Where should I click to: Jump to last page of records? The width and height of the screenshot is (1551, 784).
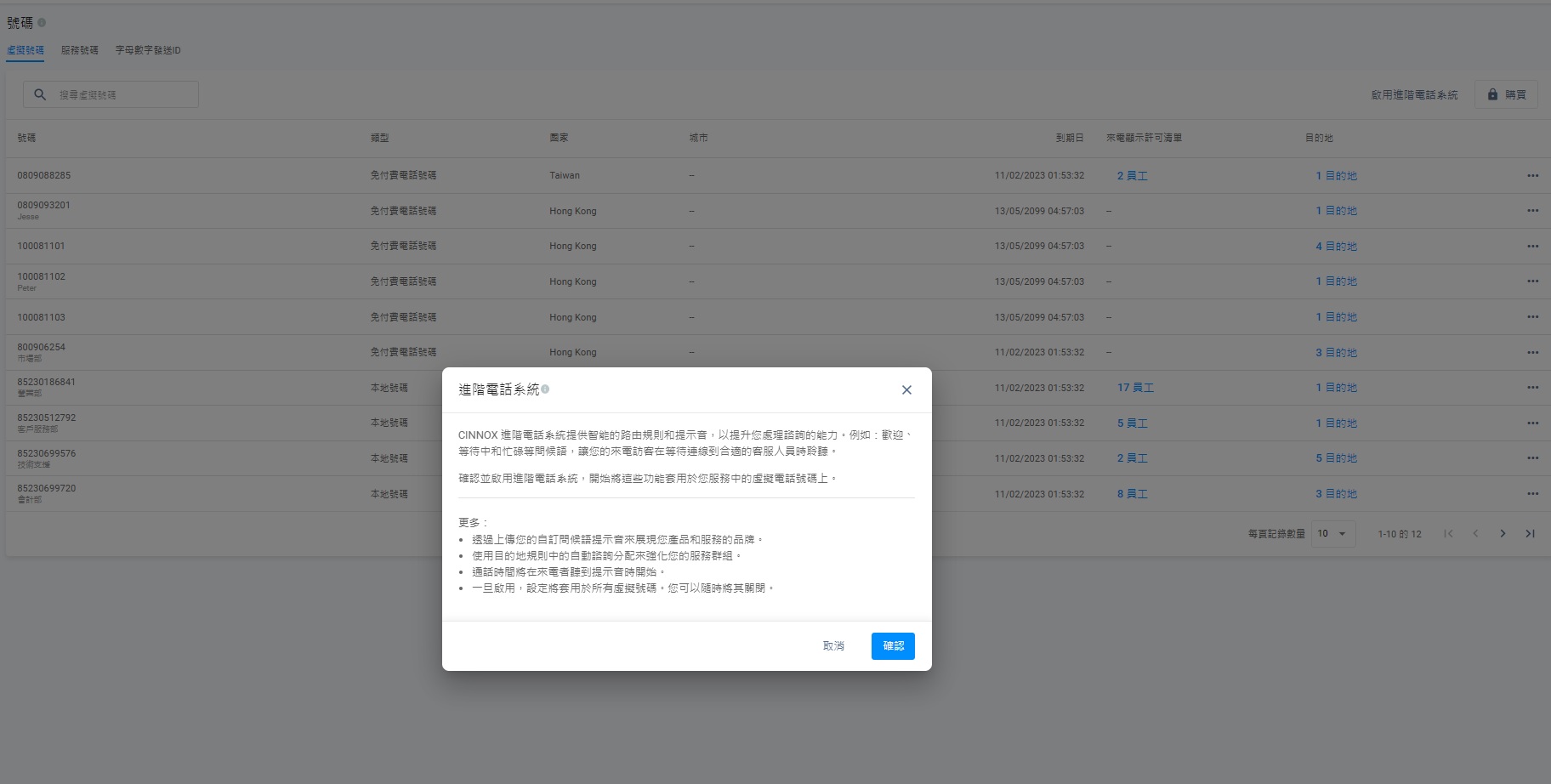coord(1530,534)
